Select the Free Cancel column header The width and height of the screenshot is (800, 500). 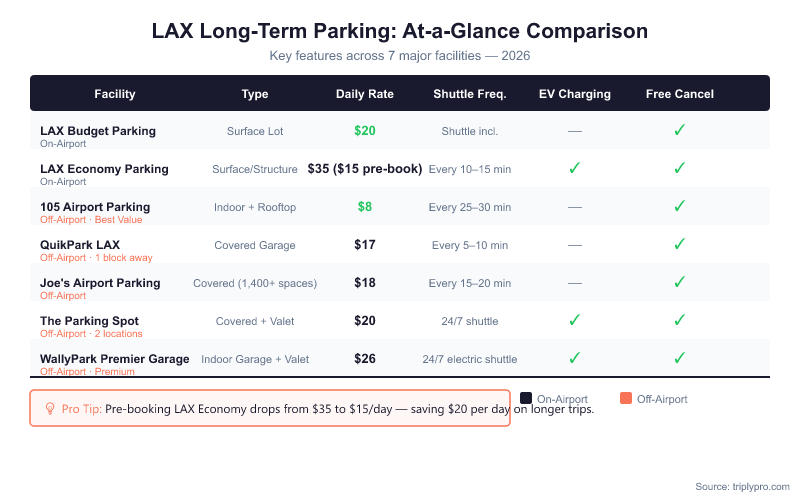coord(679,94)
